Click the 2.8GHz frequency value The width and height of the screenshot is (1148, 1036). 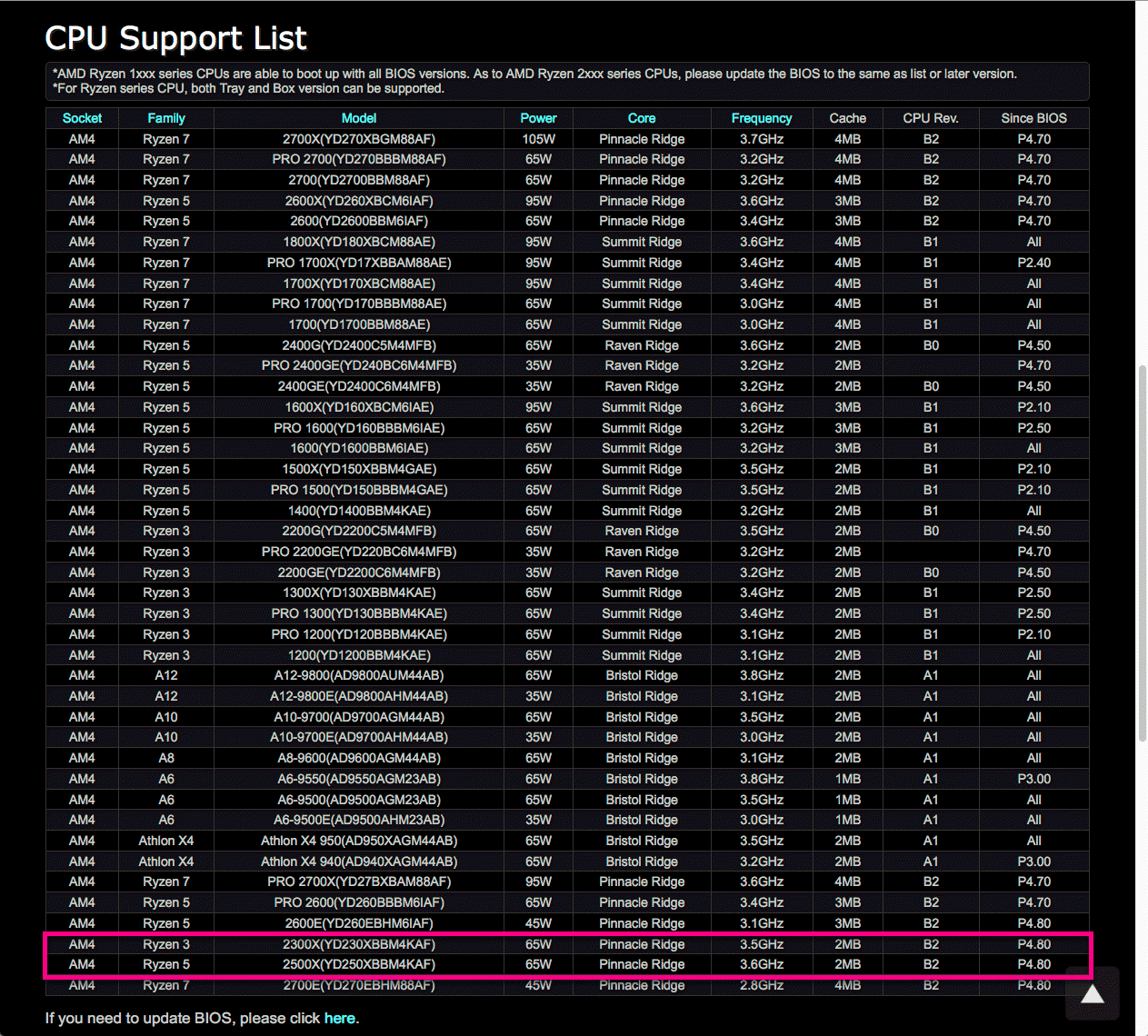click(x=762, y=985)
